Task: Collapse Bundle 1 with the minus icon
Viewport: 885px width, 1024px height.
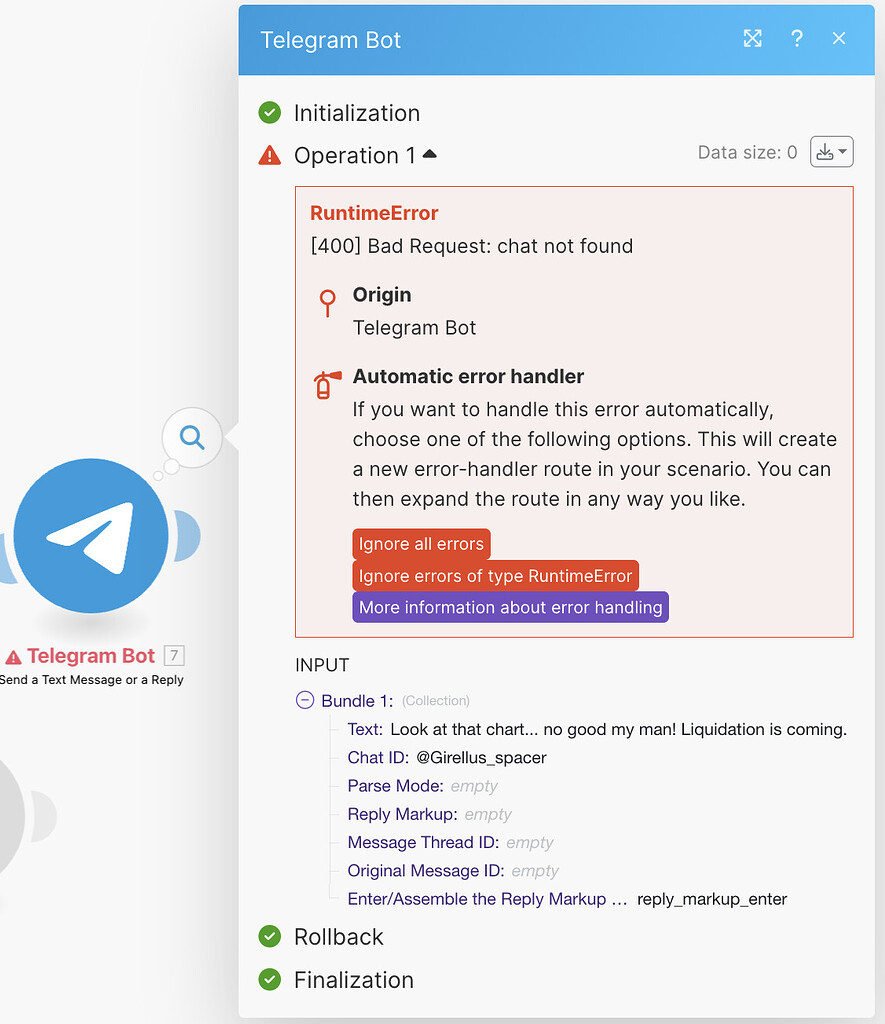Action: pos(305,700)
